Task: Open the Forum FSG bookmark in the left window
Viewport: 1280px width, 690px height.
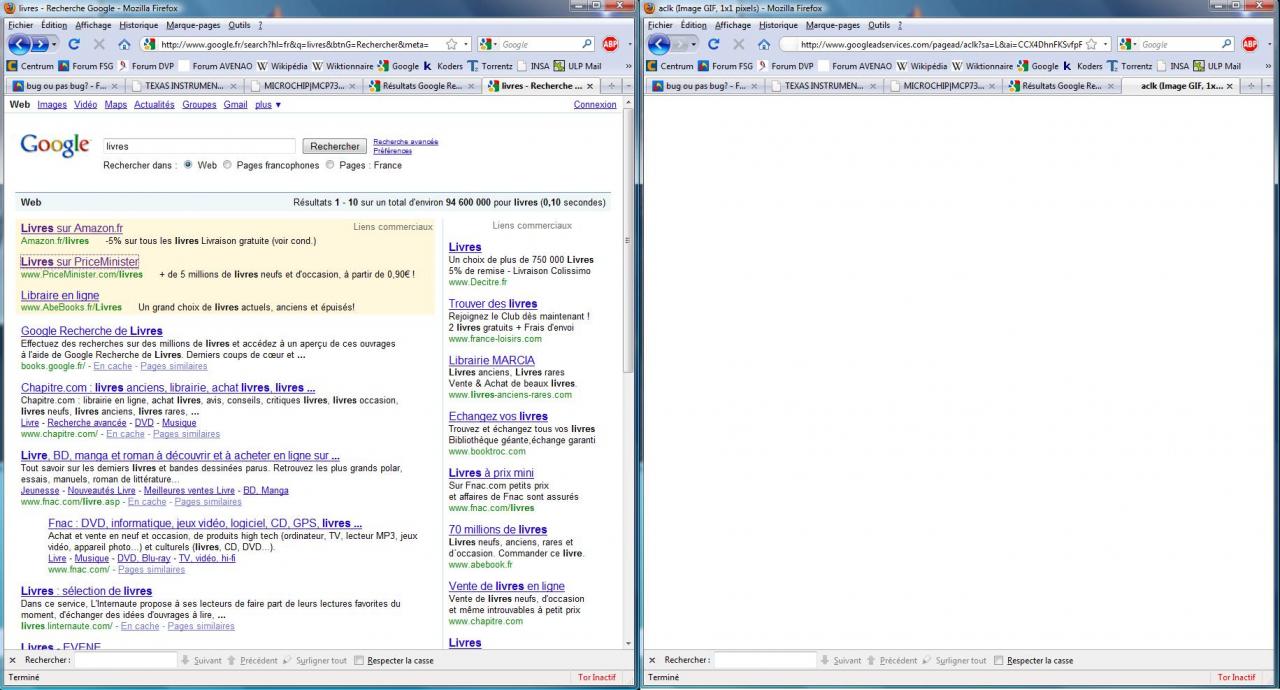Action: coord(85,66)
